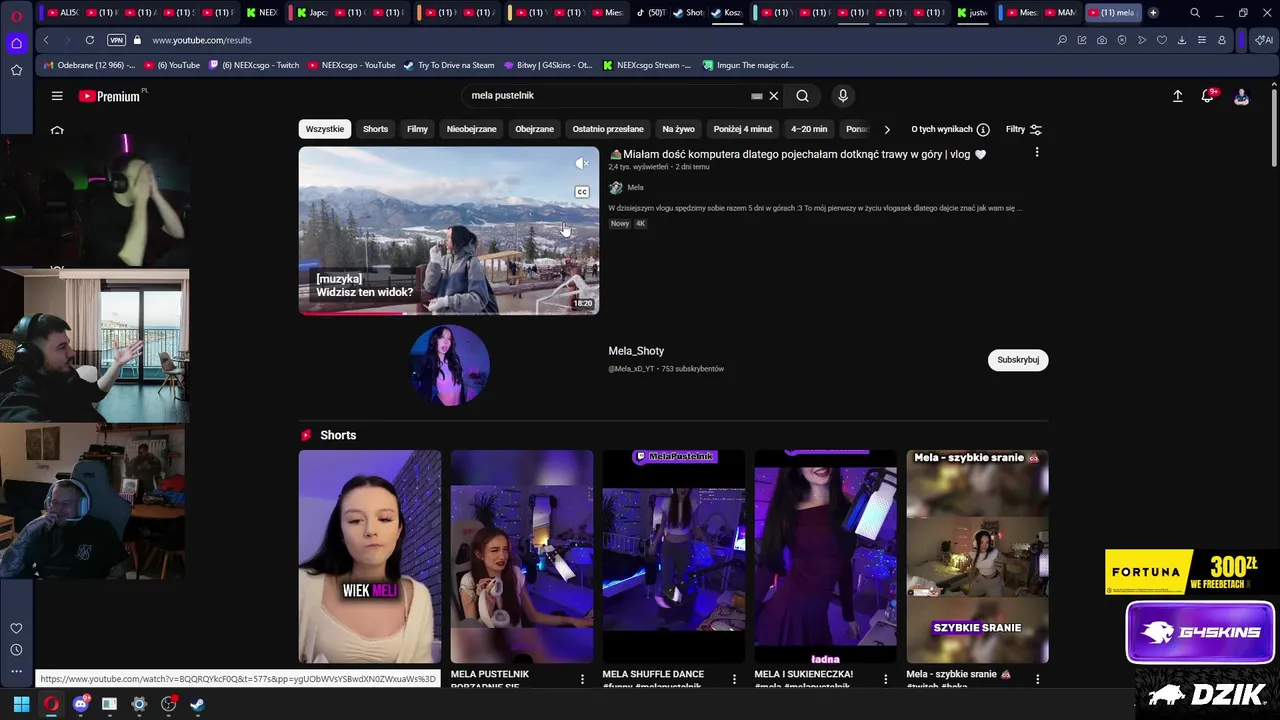Select the Wszystkie filter chip
This screenshot has width=1280, height=720.
pyautogui.click(x=325, y=129)
